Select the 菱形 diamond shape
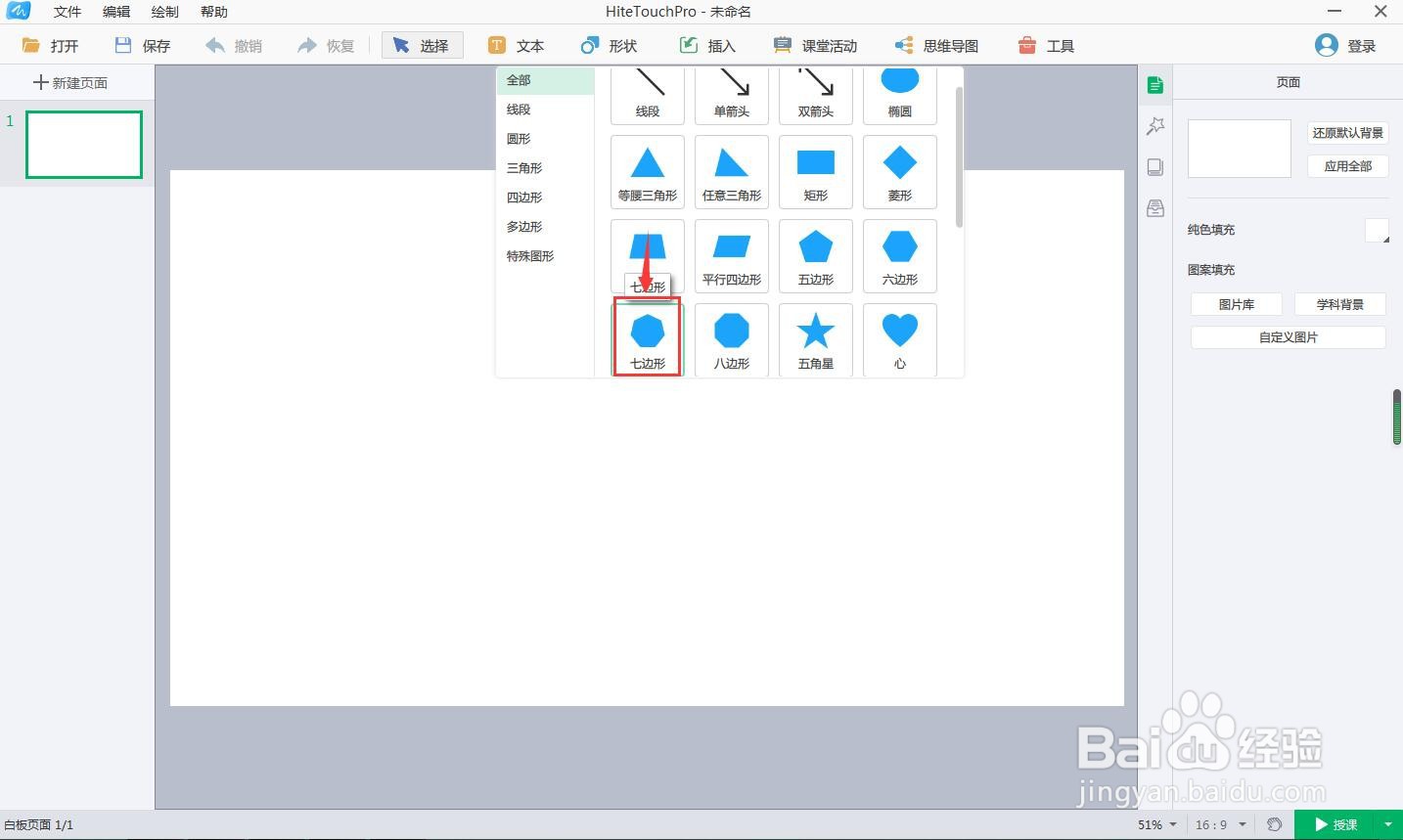This screenshot has width=1403, height=840. tap(900, 172)
